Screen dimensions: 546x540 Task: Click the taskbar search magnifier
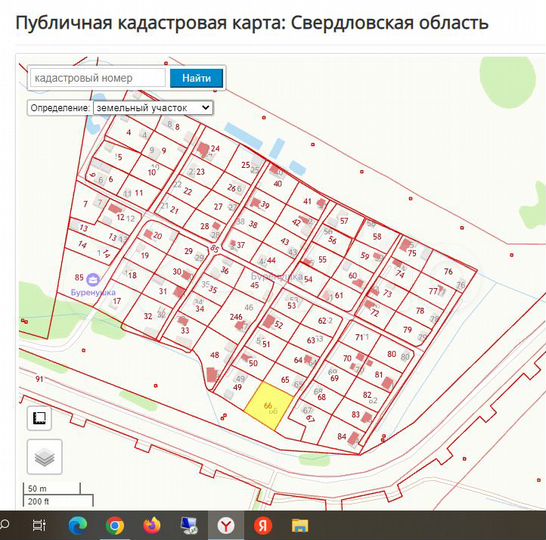(4, 524)
